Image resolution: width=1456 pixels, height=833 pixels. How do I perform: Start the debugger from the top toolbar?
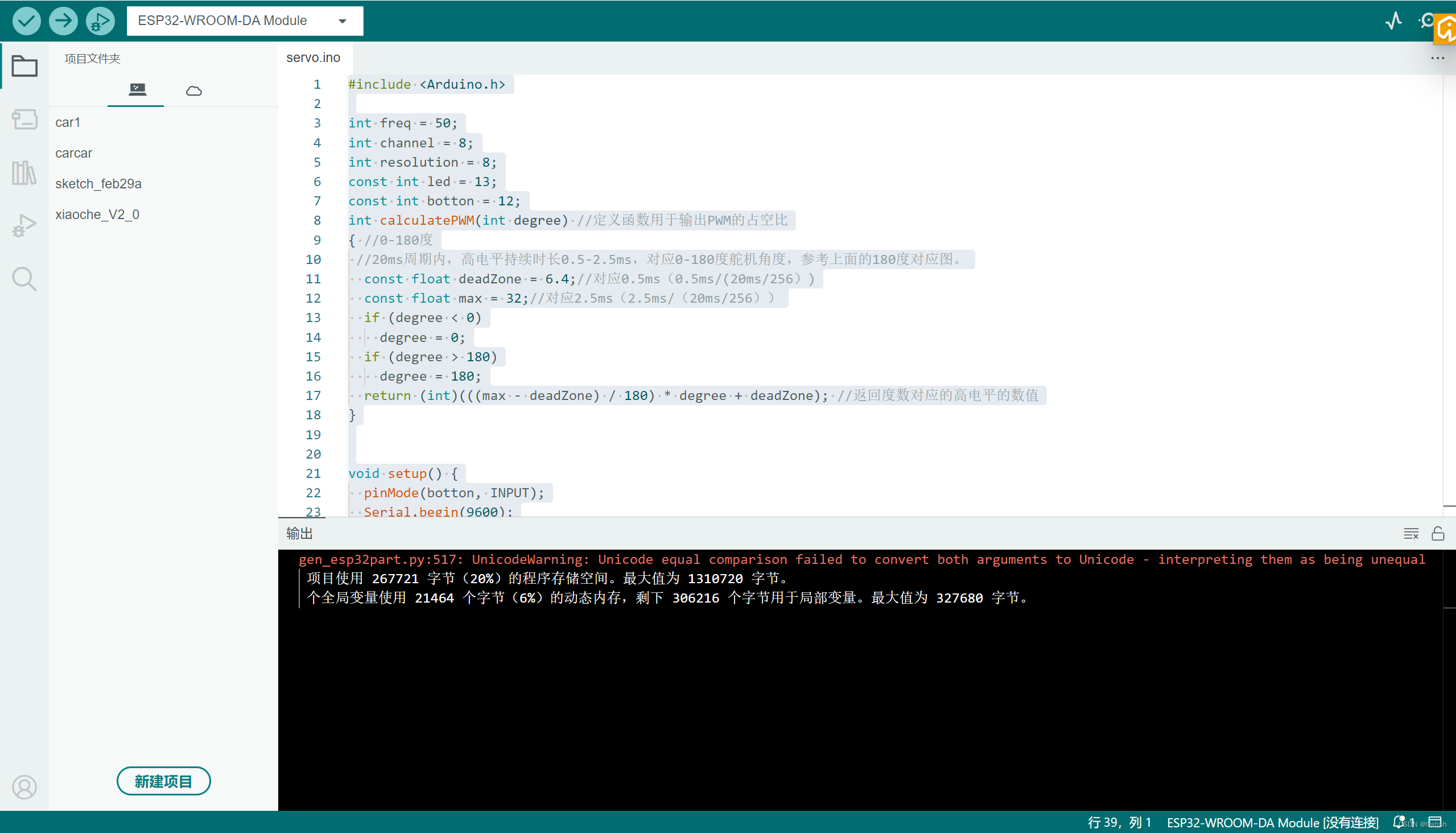100,21
